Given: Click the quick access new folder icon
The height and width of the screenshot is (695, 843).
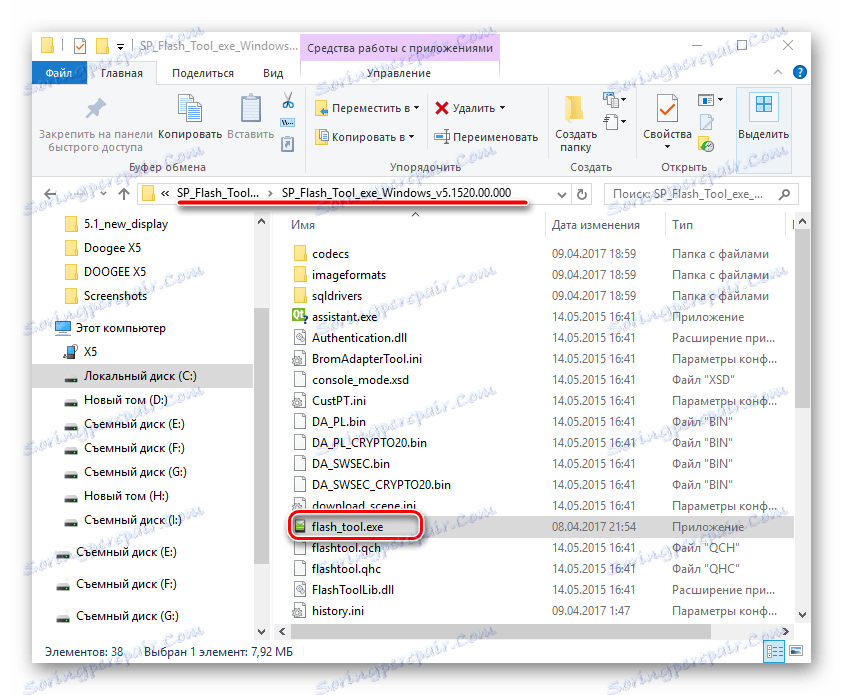Looking at the screenshot, I should tap(102, 46).
